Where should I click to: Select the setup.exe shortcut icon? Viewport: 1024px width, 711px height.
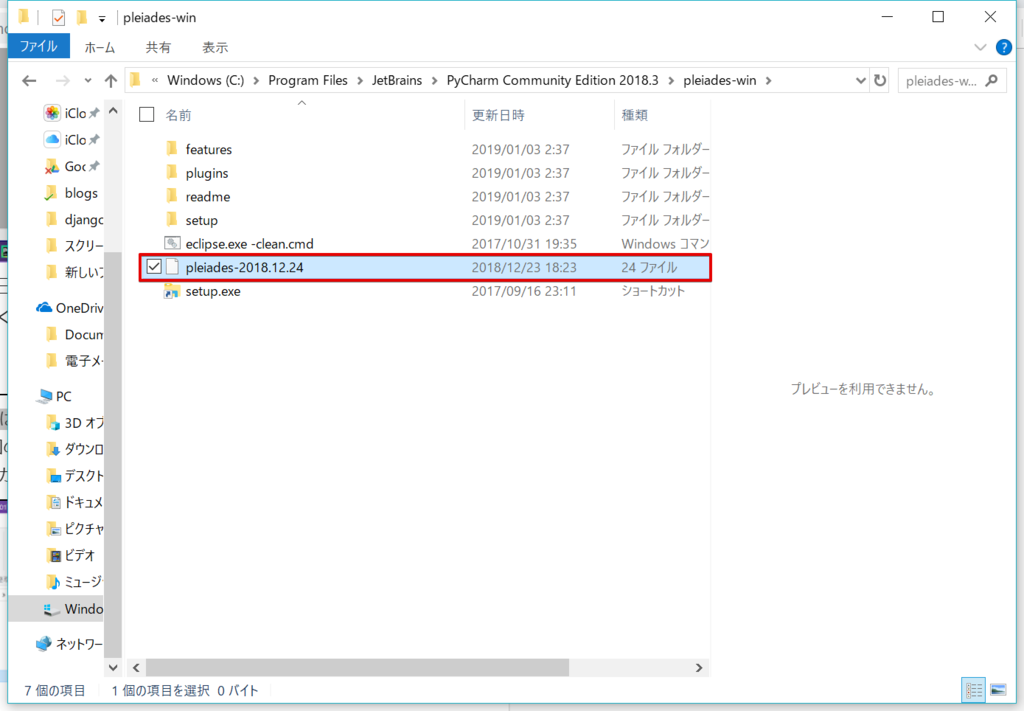(172, 291)
